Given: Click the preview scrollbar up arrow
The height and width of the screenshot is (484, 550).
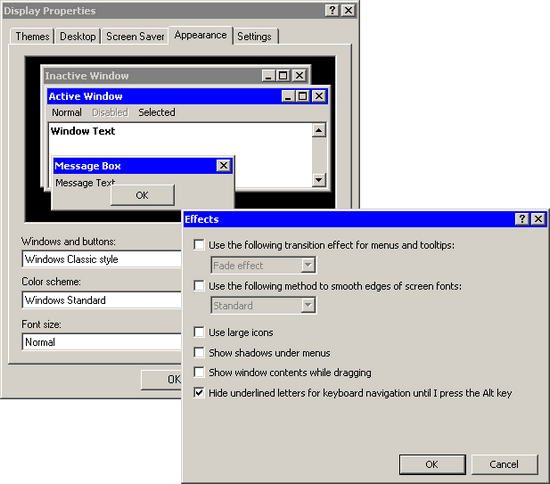Looking at the screenshot, I should pos(319,130).
